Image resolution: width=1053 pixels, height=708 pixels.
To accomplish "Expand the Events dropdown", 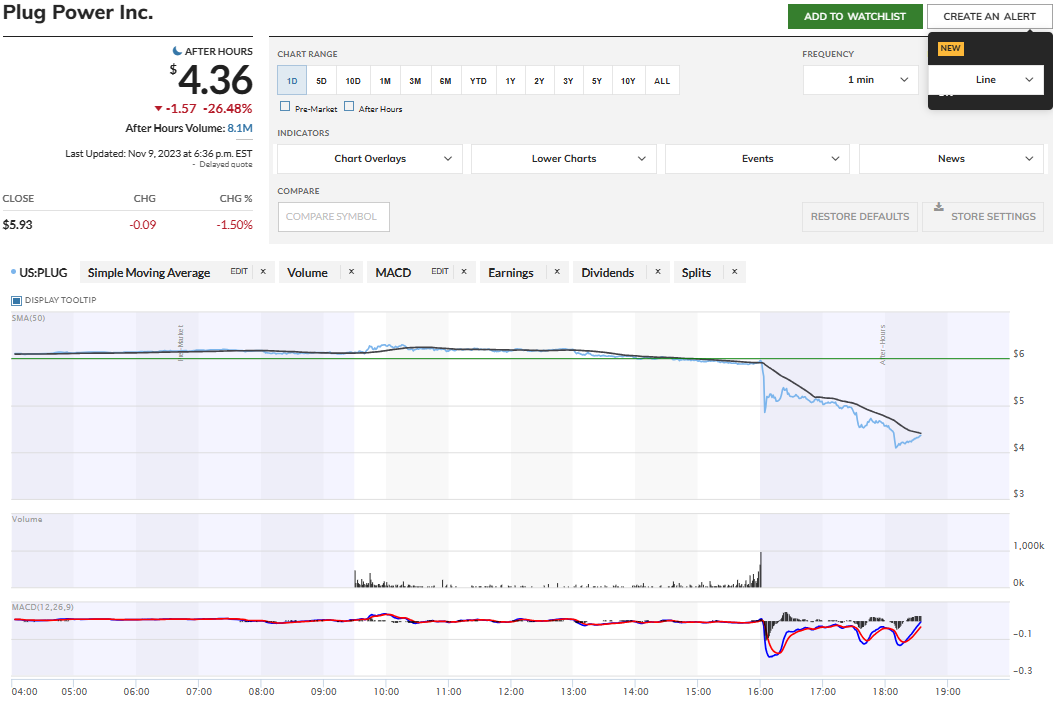I will [x=758, y=159].
